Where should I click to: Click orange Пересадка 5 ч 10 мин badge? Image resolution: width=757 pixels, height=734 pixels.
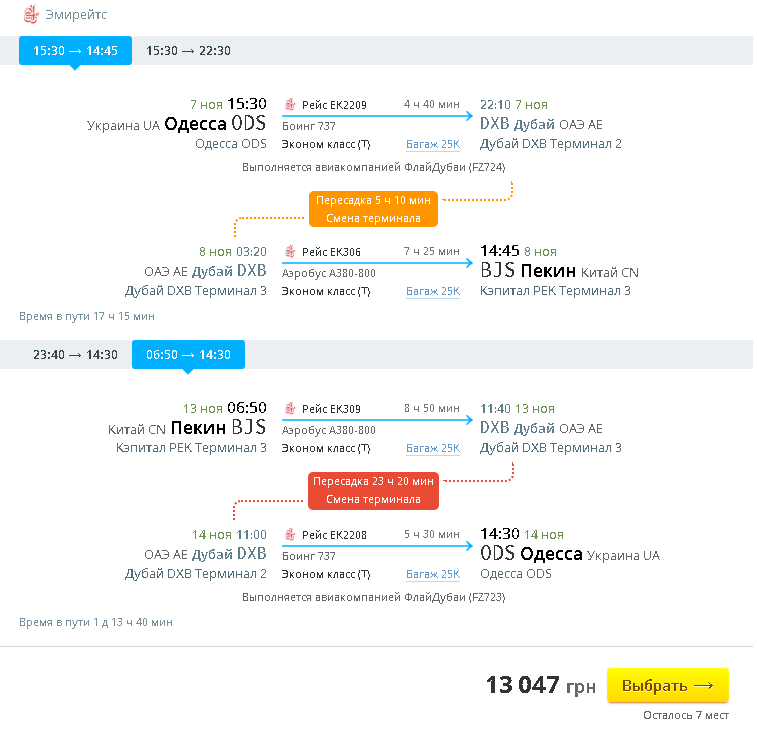[x=374, y=209]
